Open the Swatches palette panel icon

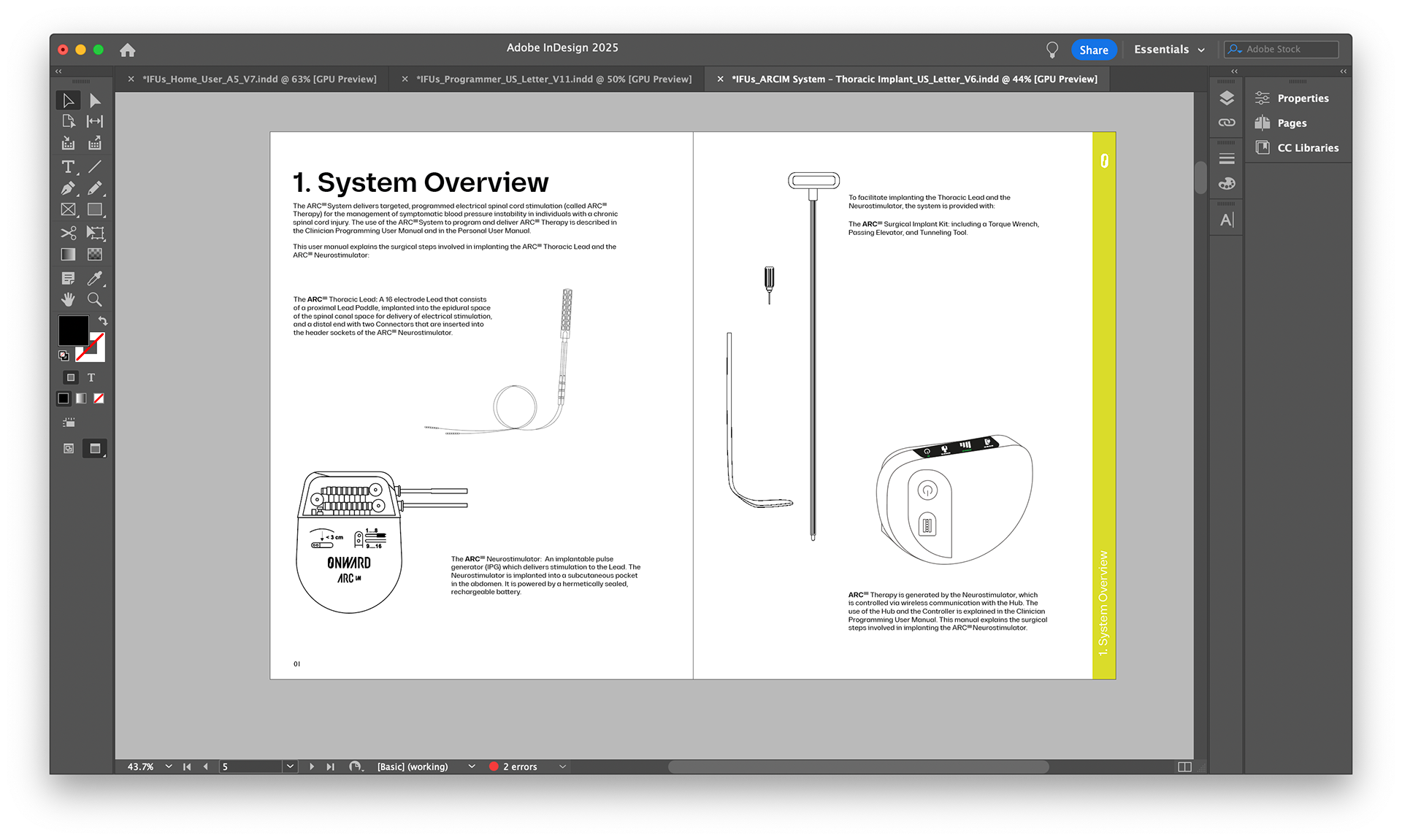click(1227, 183)
